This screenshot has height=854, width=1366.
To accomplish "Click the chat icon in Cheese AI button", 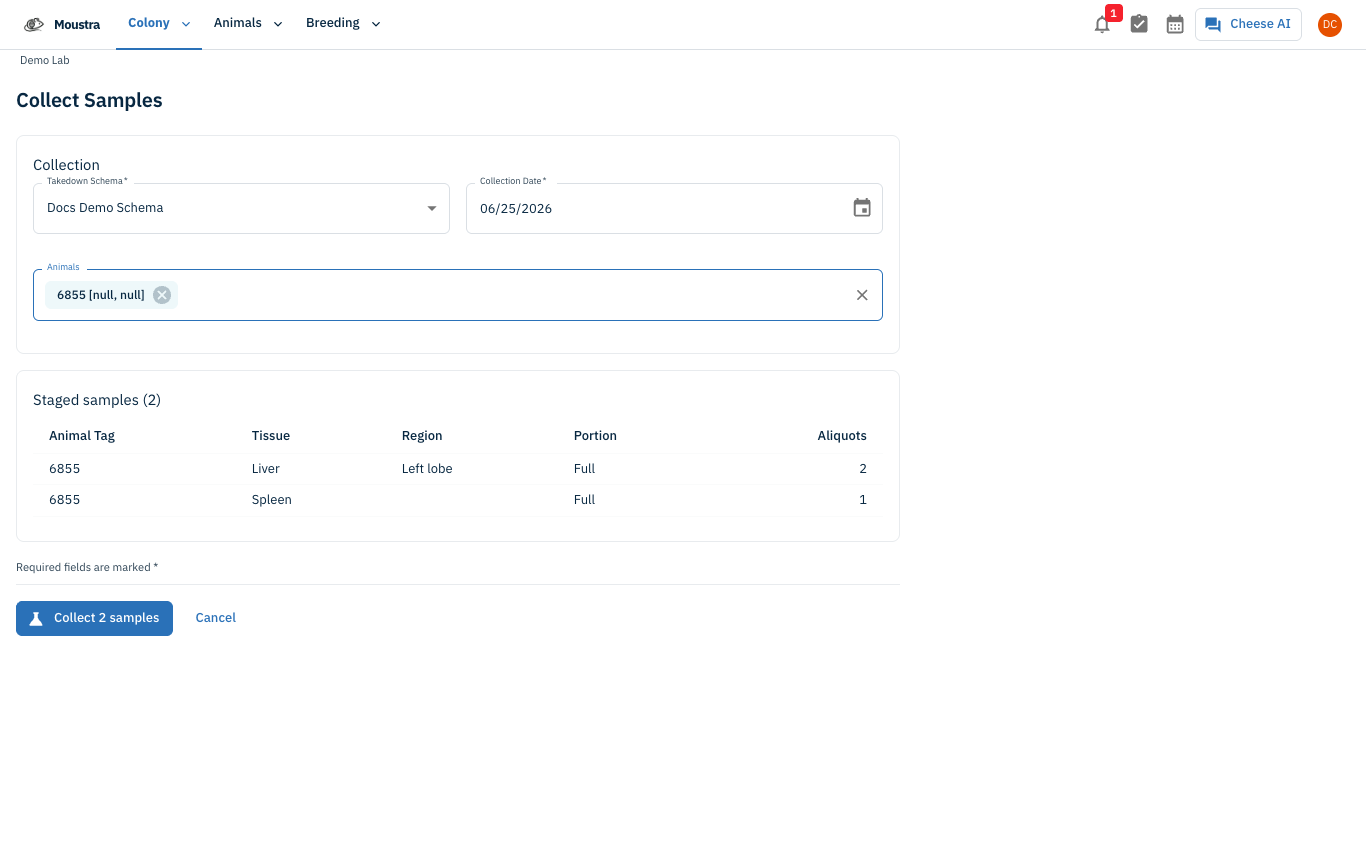I will (x=1213, y=24).
